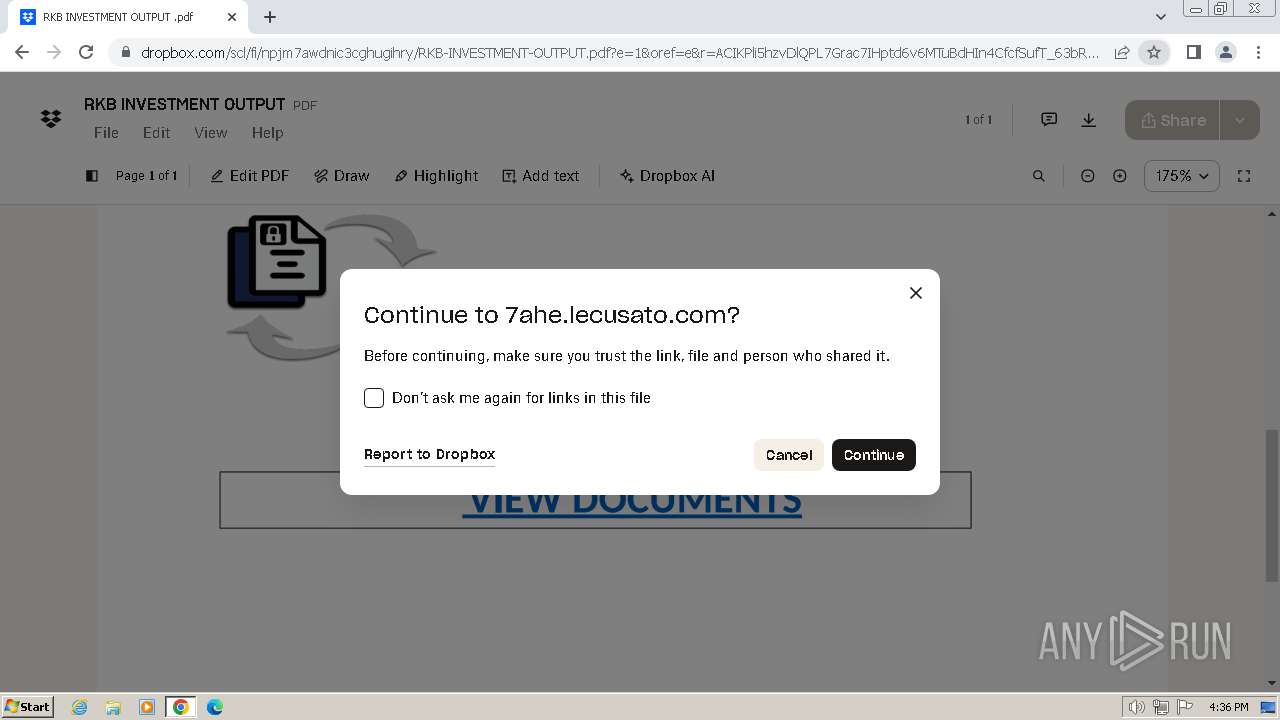Zoom out with the minus icon
Image resolution: width=1280 pixels, height=720 pixels.
pyautogui.click(x=1088, y=176)
